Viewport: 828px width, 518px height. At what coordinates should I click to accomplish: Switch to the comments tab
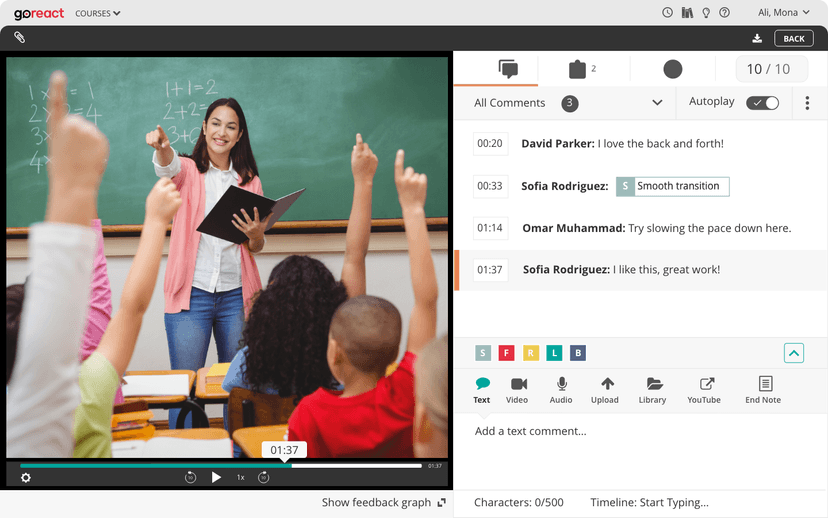[x=508, y=69]
